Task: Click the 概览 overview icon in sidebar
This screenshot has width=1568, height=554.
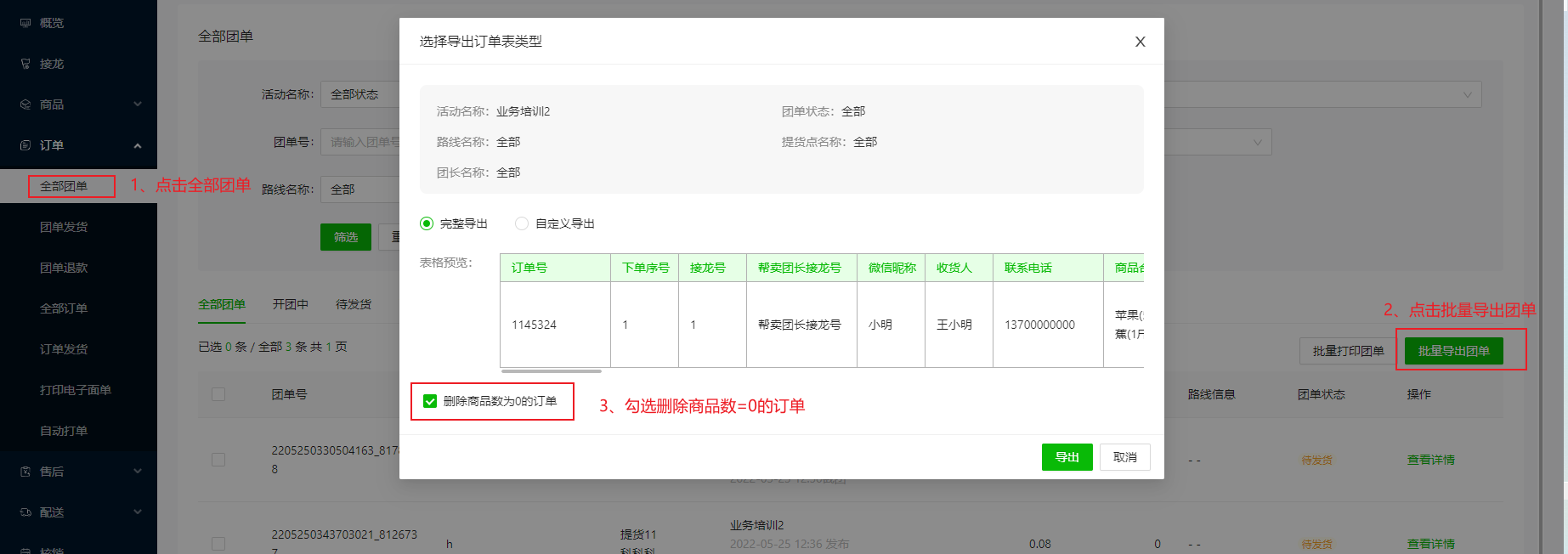Action: [25, 23]
